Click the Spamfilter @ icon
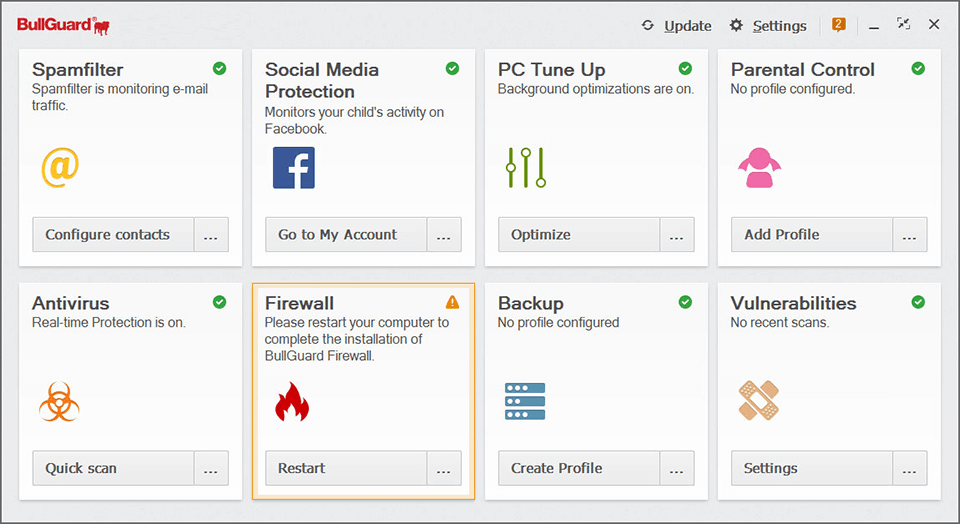This screenshot has height=524, width=960. [x=59, y=167]
